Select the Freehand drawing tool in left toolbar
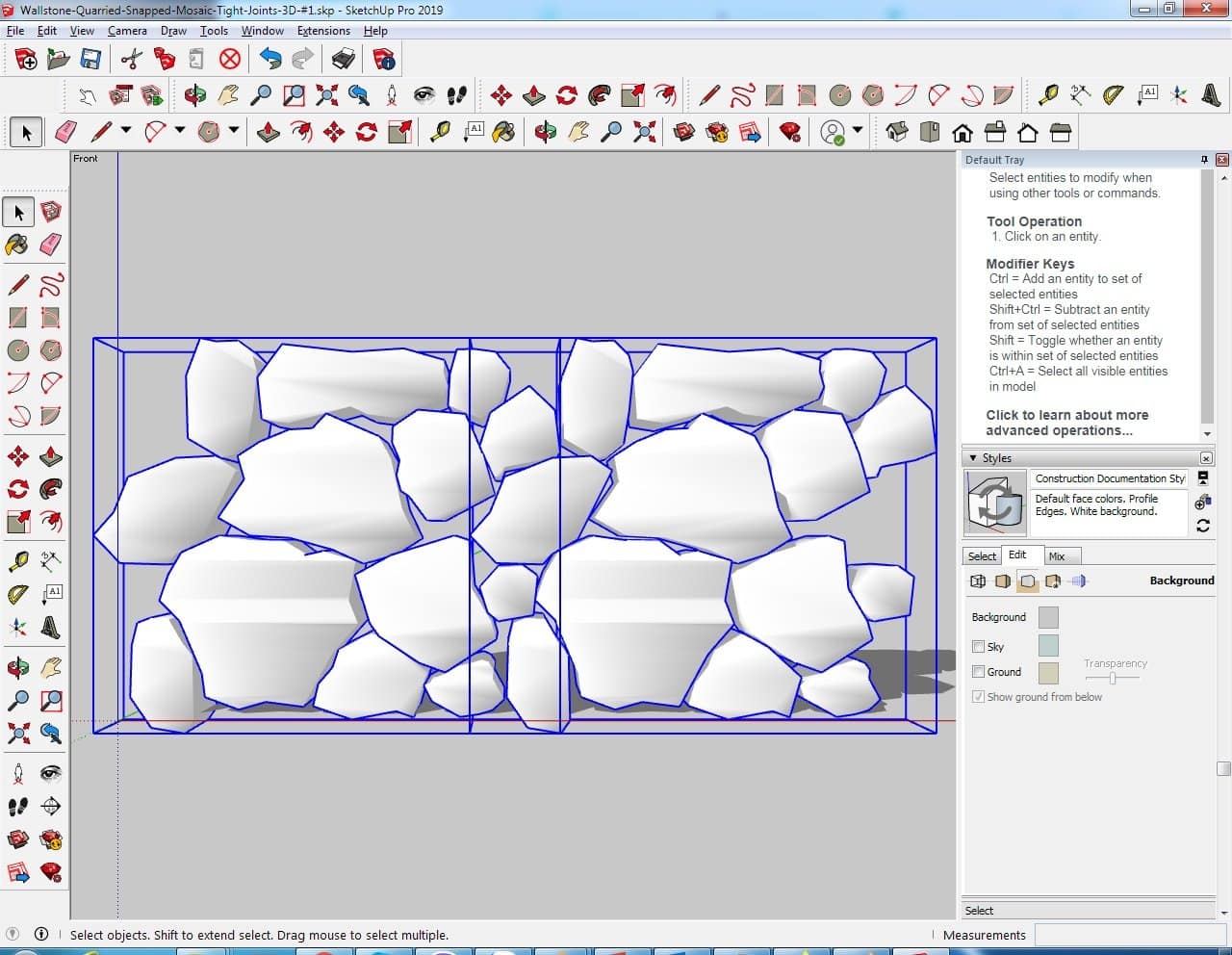The height and width of the screenshot is (955, 1232). tap(51, 285)
